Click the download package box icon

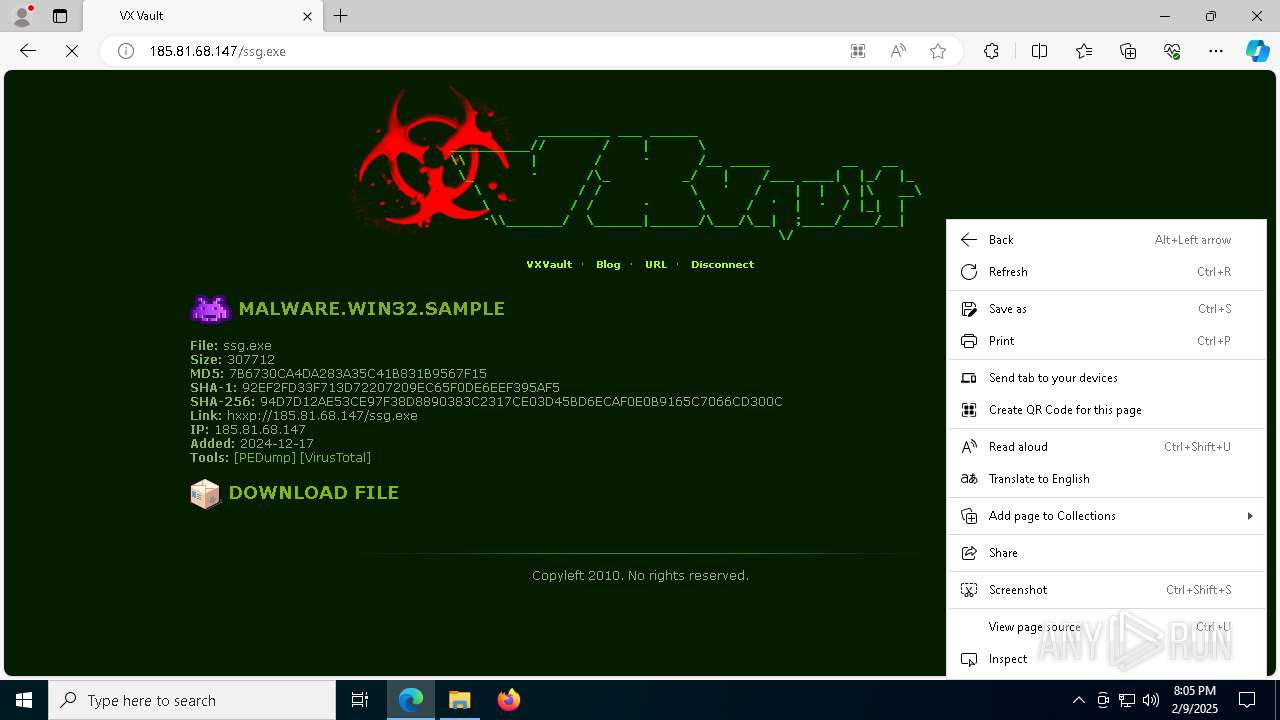(205, 494)
